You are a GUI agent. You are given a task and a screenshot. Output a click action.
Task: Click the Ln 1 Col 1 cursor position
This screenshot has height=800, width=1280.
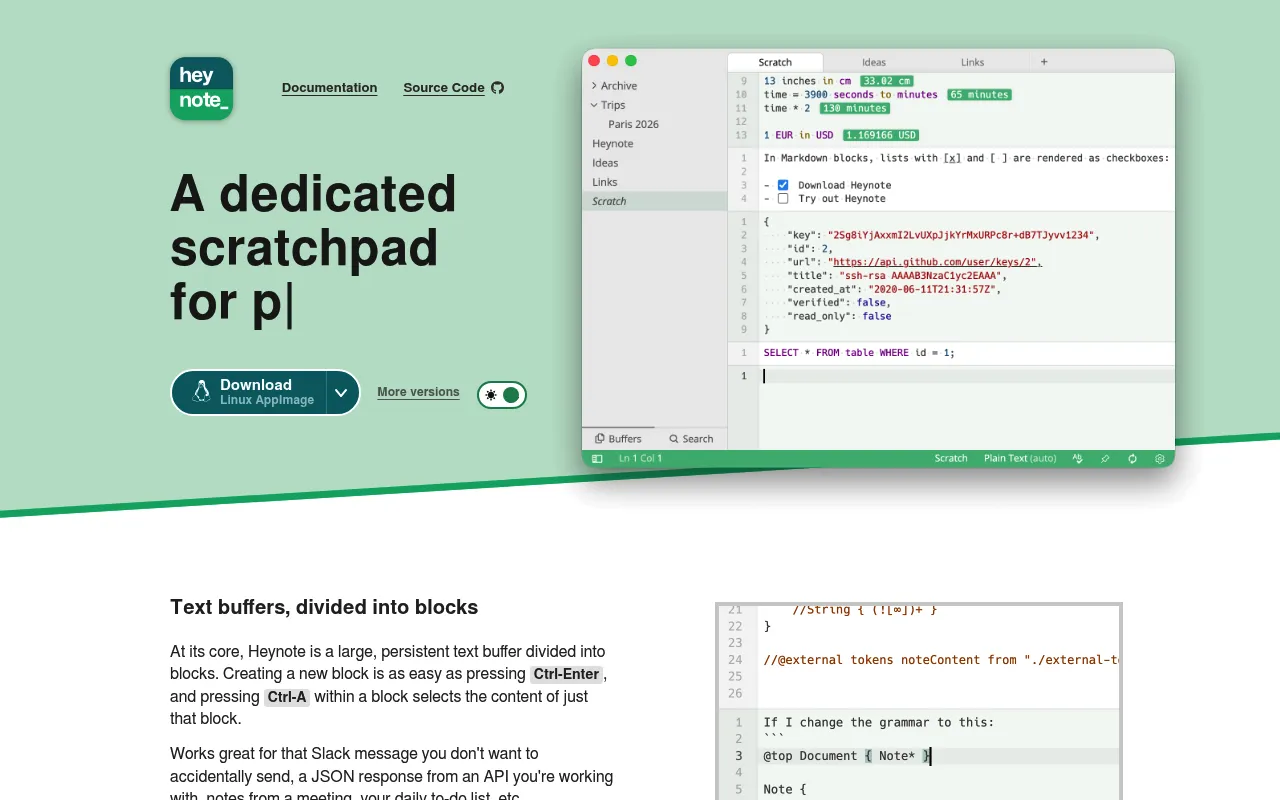[x=640, y=458]
